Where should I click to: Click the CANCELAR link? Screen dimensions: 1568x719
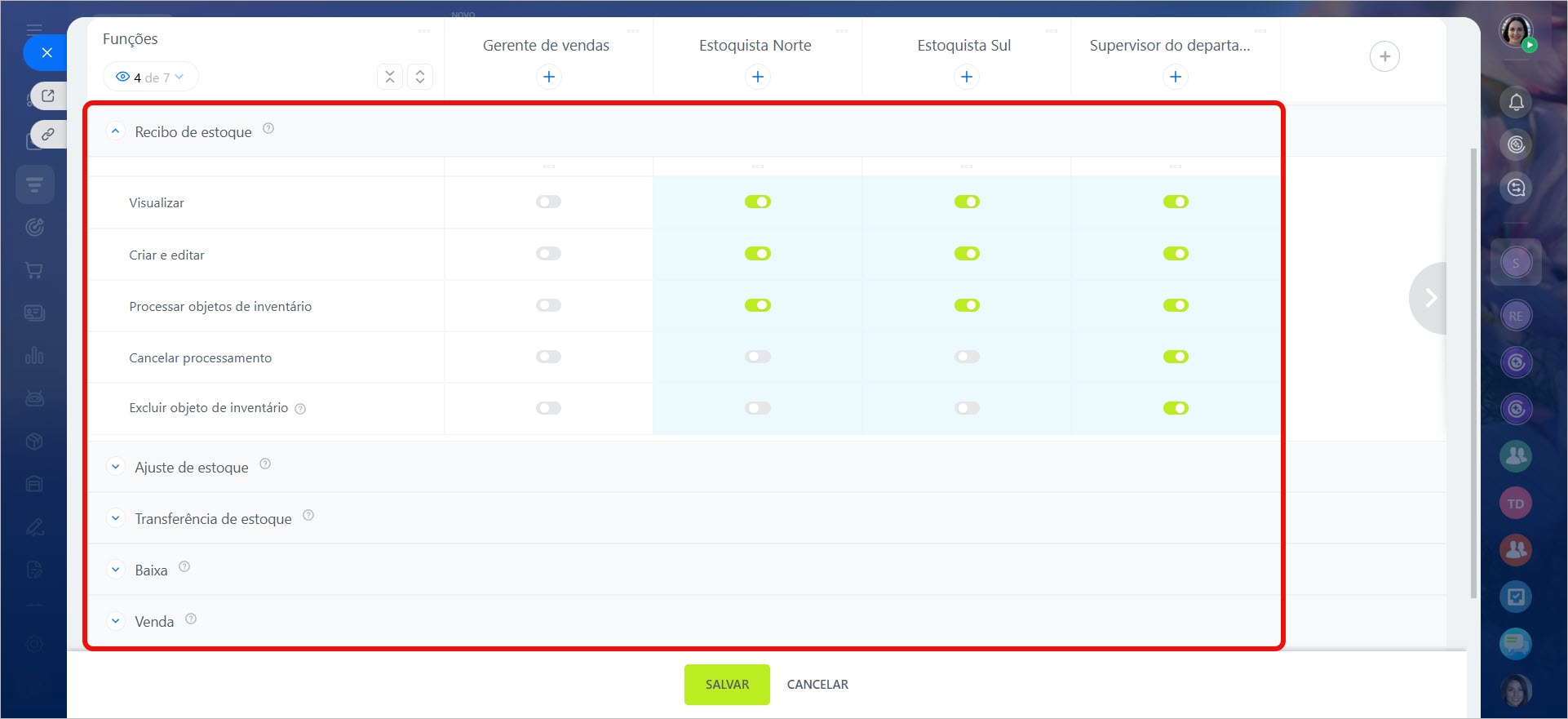817,684
